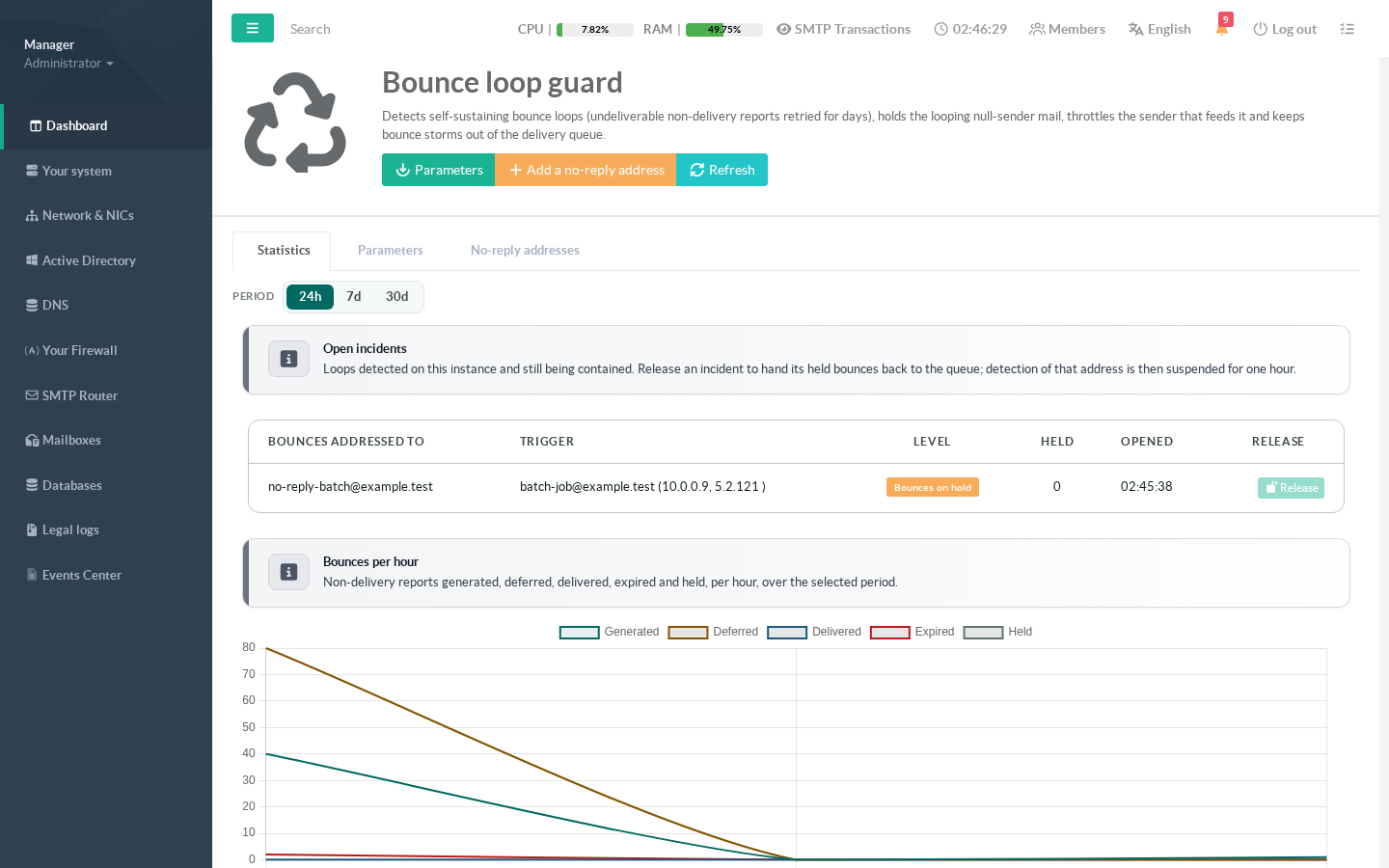
Task: Click the no-reply-batch@example.test cell
Action: pos(350,487)
